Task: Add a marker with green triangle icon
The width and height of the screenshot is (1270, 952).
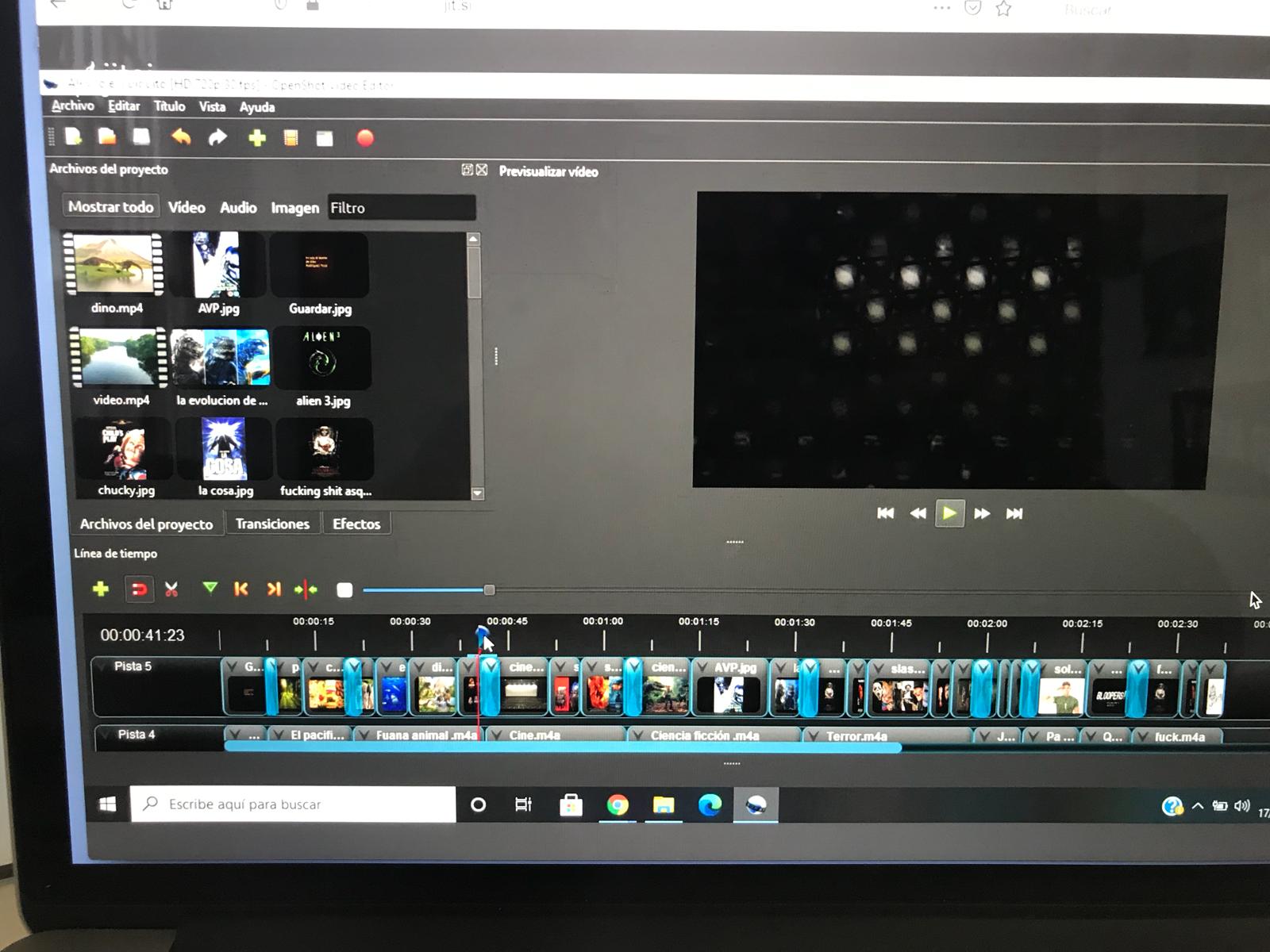Action: click(x=210, y=589)
